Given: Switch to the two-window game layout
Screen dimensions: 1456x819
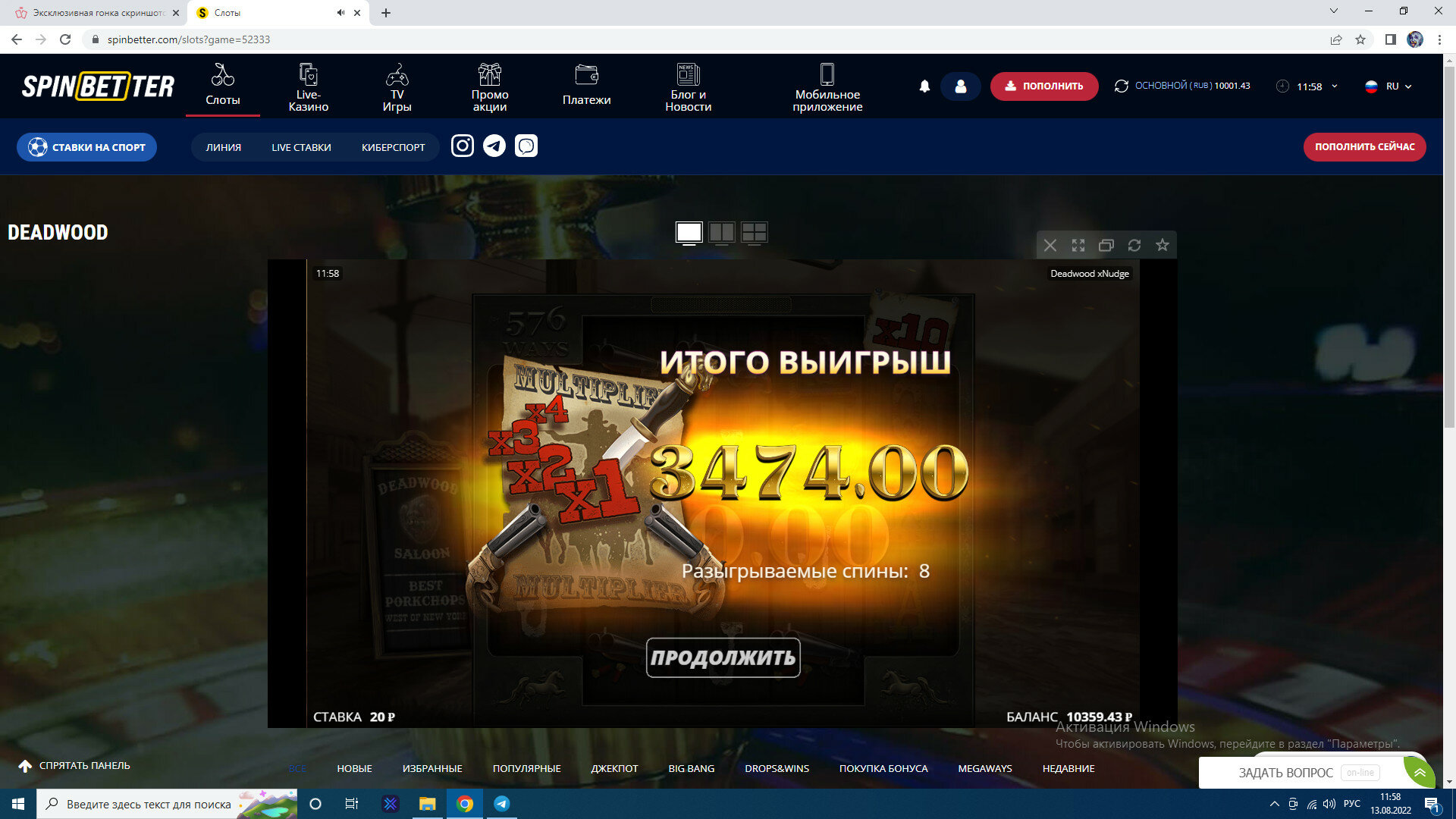Looking at the screenshot, I should point(721,233).
